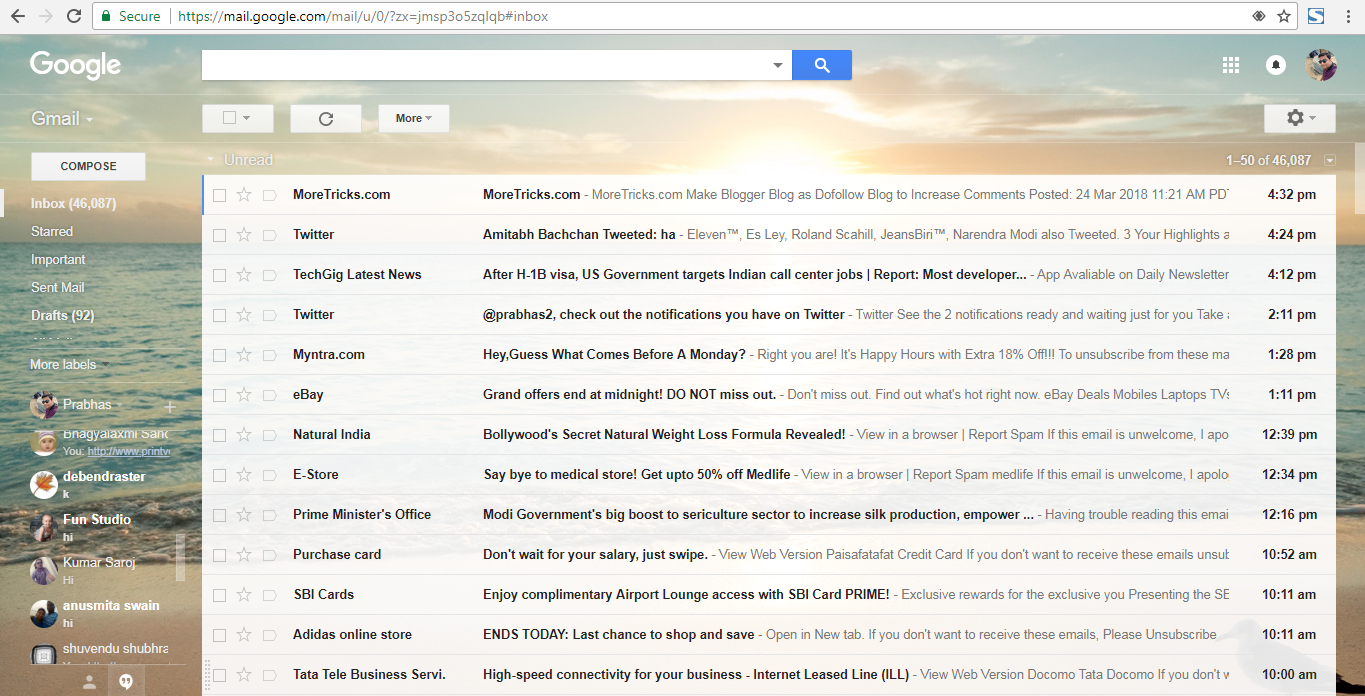
Task: Open Drafts (92) folder
Action: click(62, 315)
